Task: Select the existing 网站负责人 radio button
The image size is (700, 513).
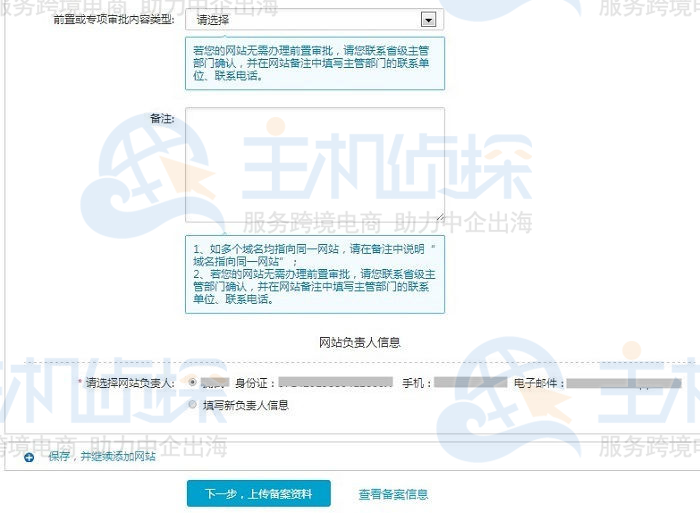Action: pos(192,382)
